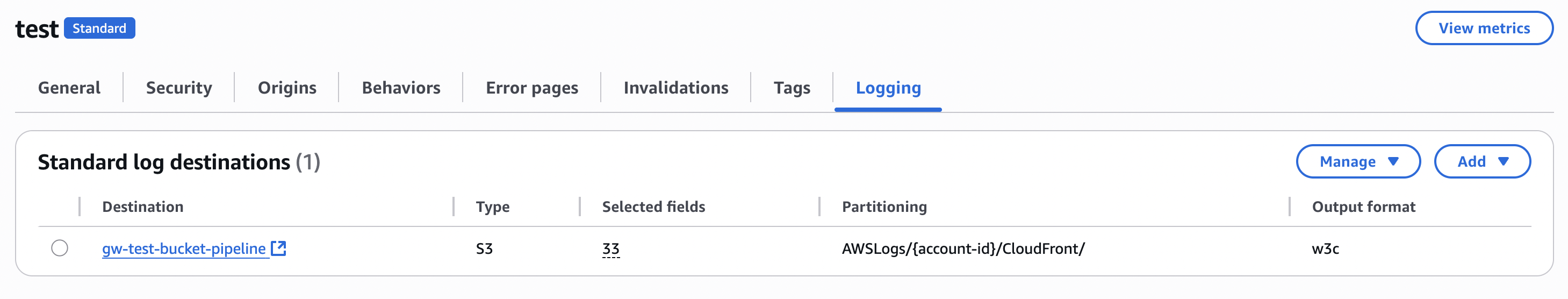Show the Tags tab
1568x299 pixels.
pos(792,88)
